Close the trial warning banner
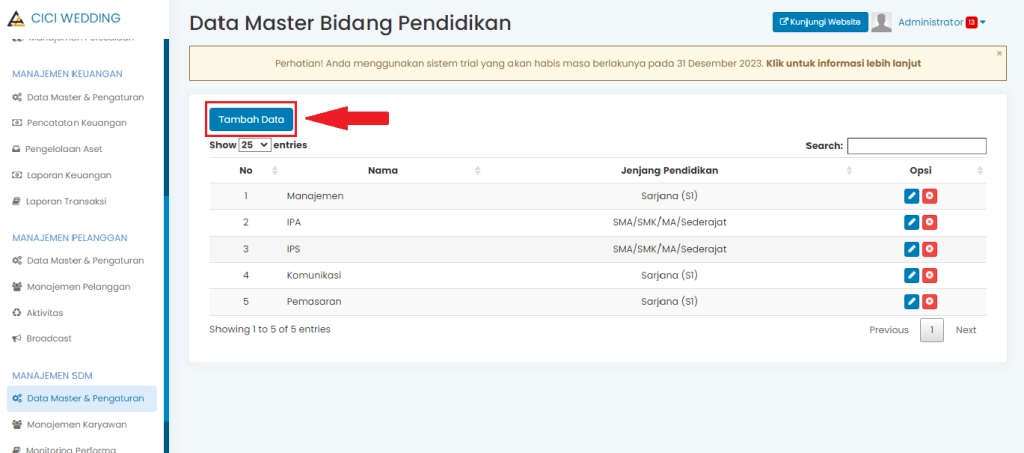The height and width of the screenshot is (453, 1024). click(999, 53)
